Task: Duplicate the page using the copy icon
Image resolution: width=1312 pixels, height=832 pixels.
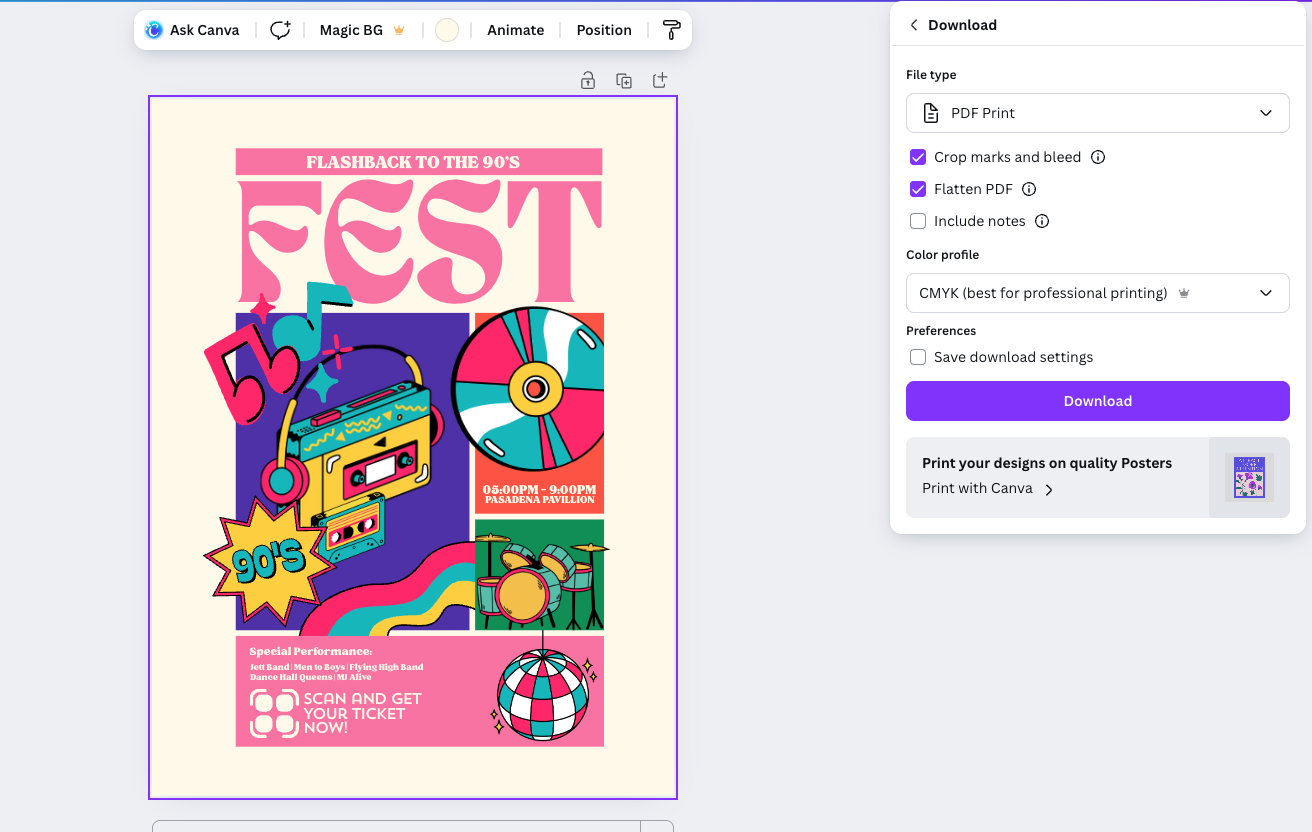Action: 624,80
